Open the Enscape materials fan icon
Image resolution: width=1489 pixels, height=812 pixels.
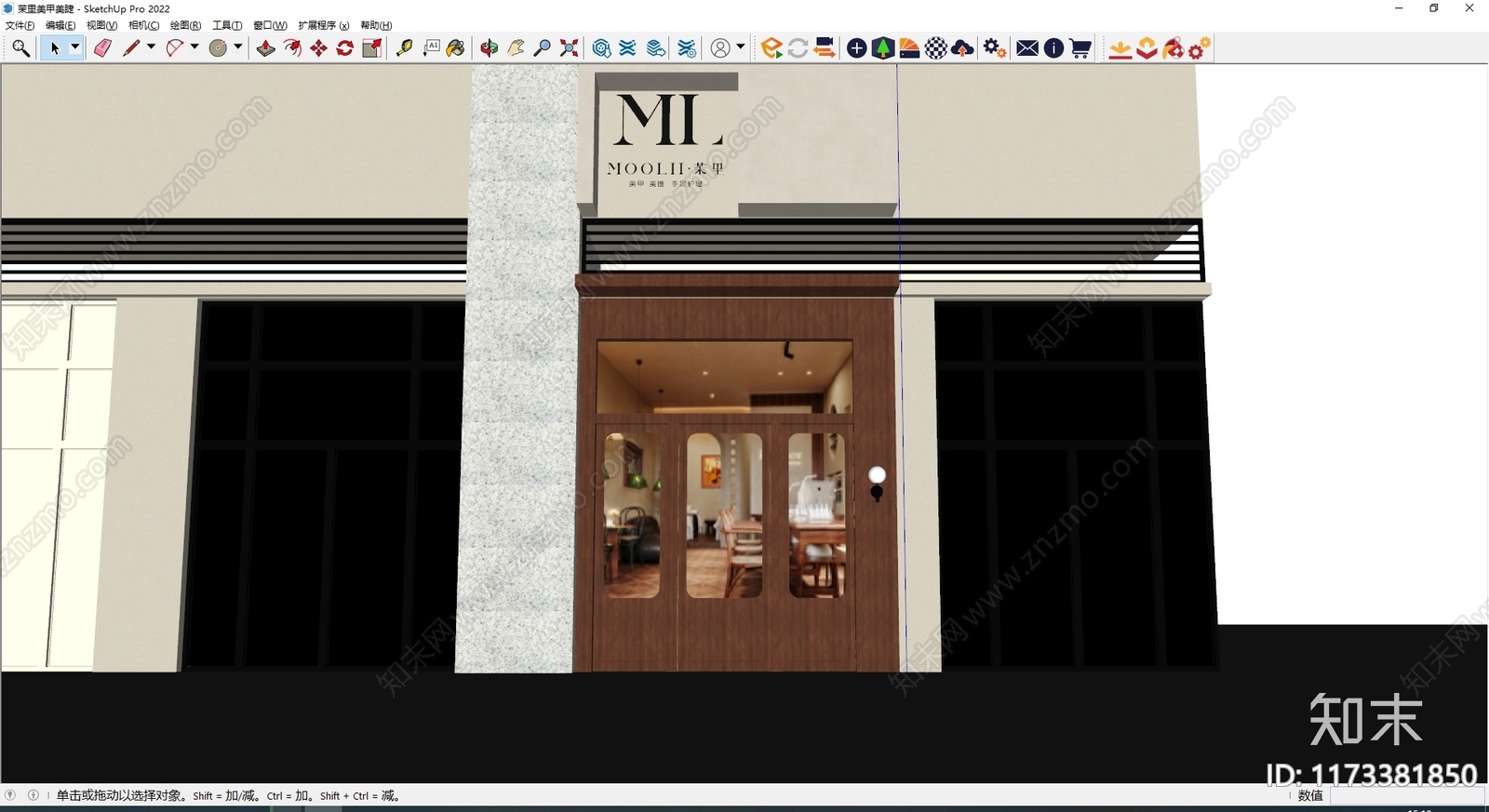tap(909, 48)
